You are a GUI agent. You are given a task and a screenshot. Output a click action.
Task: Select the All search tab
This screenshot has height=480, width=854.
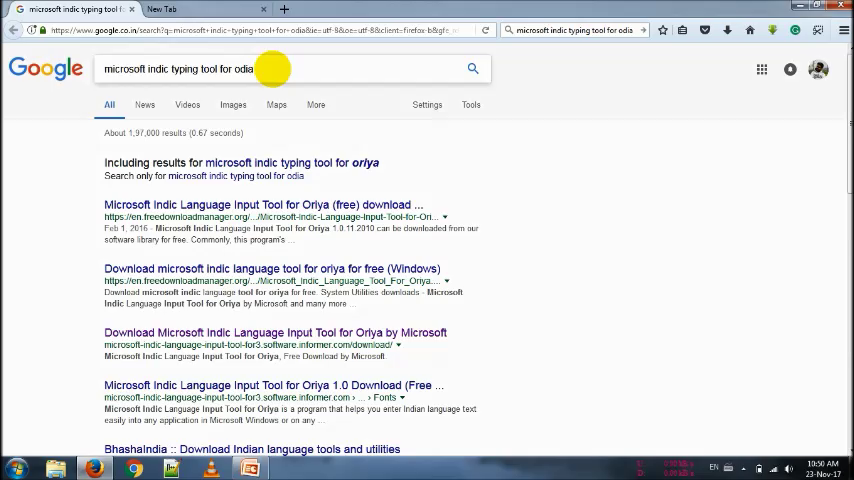[109, 105]
